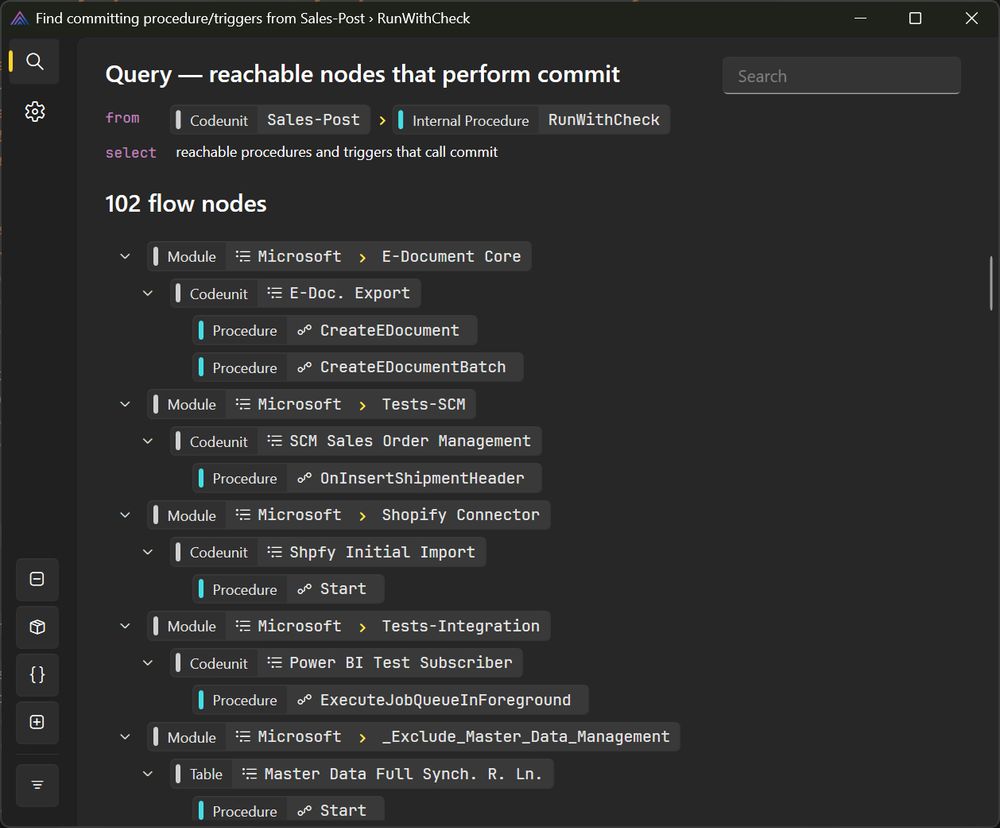The height and width of the screenshot is (828, 1000).
Task: Click the 'E-Document Core' module name
Action: click(x=452, y=256)
